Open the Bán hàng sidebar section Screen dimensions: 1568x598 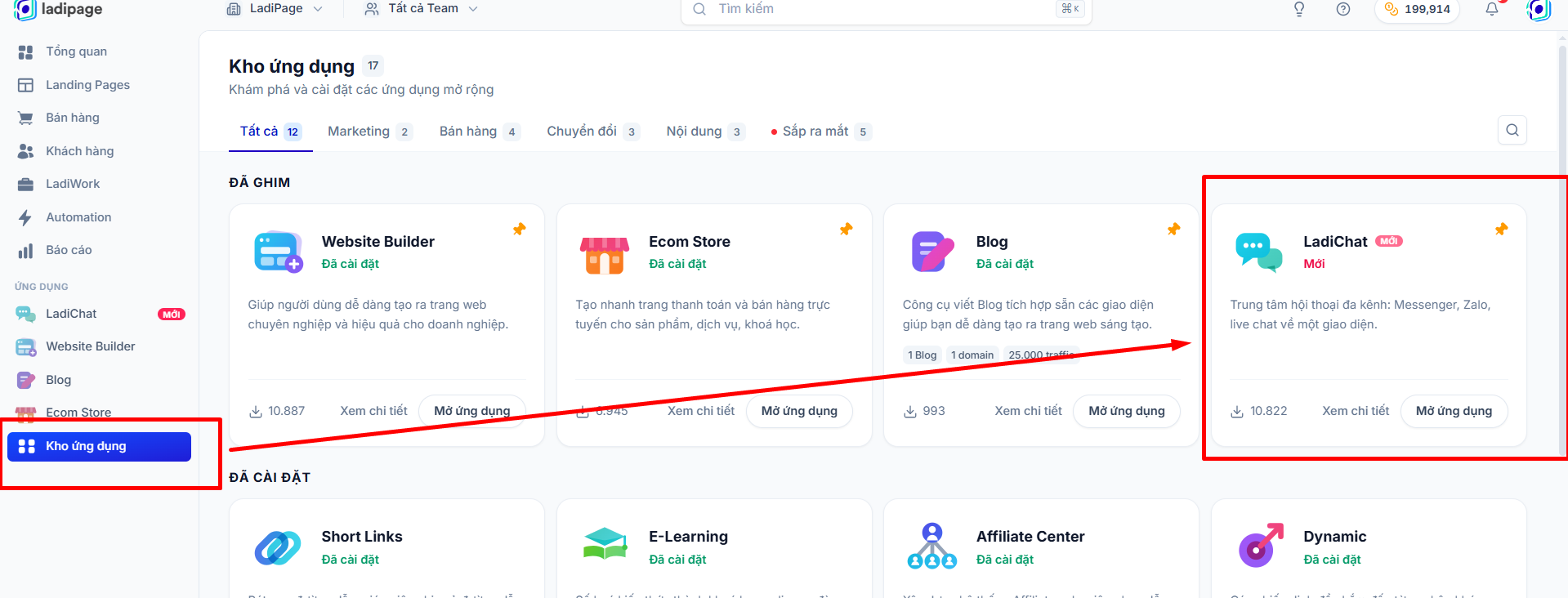coord(73,118)
